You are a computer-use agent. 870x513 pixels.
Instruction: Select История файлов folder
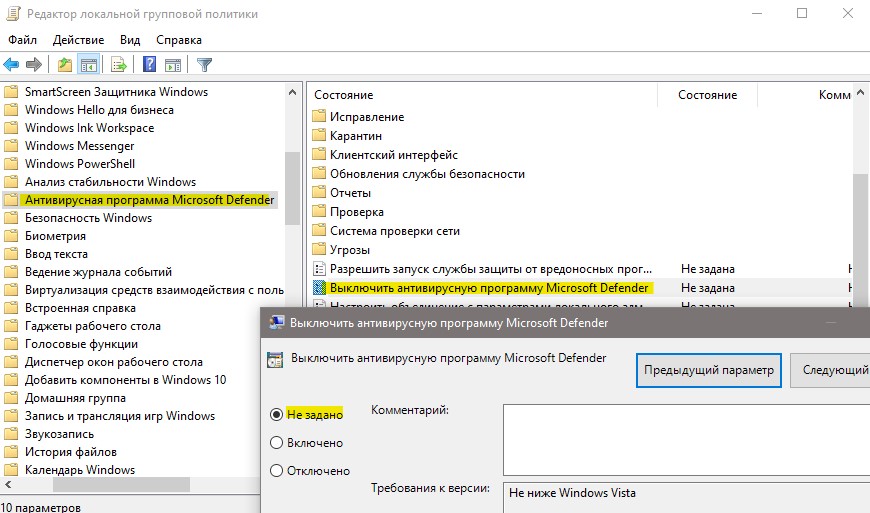click(x=70, y=452)
